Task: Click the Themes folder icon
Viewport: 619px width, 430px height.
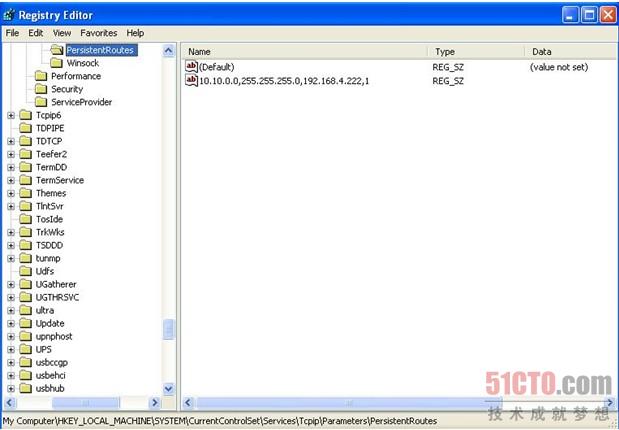Action: (x=26, y=193)
